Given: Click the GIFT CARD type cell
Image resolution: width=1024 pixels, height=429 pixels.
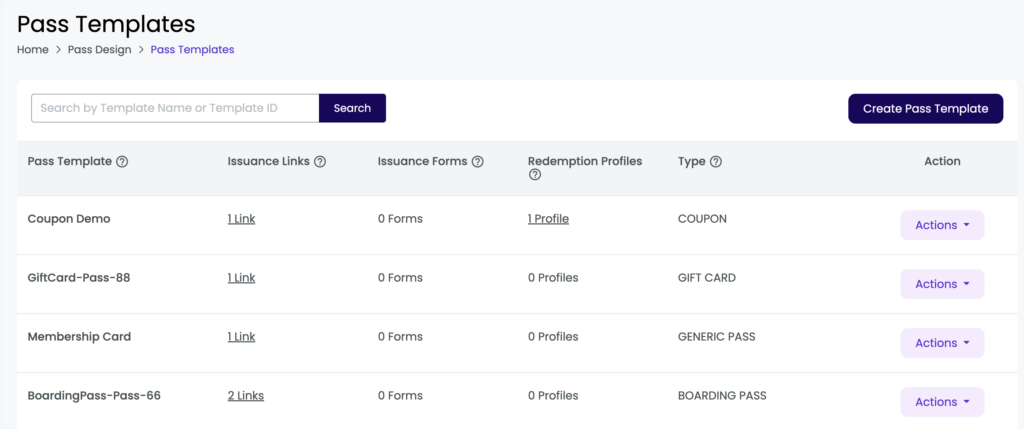Looking at the screenshot, I should tap(707, 278).
